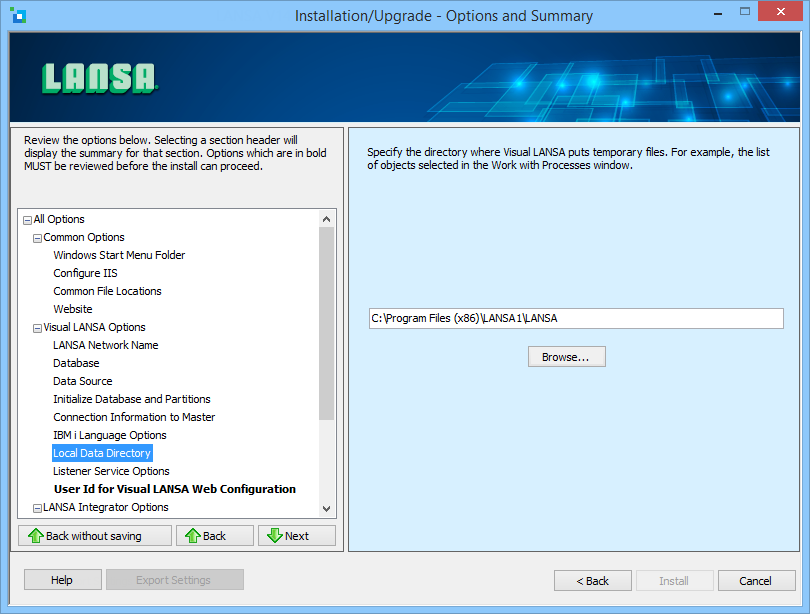
Task: Select Connection Information to Master option
Action: click(134, 417)
